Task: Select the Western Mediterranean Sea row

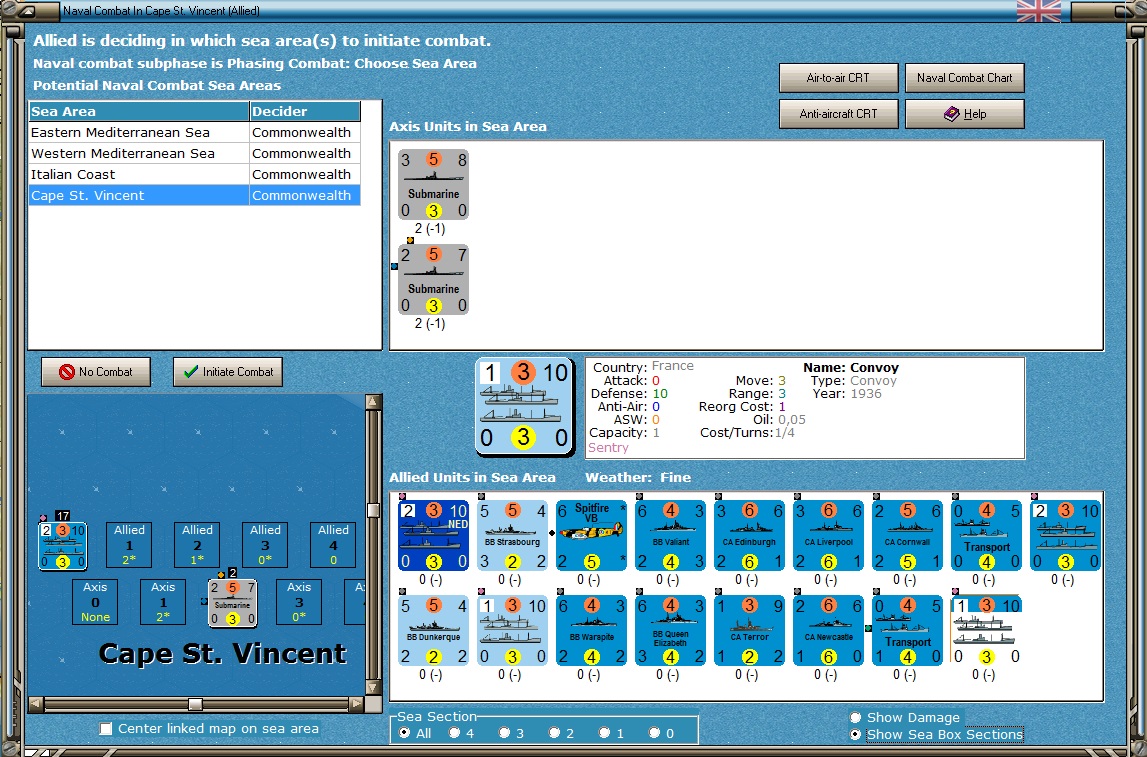Action: (195, 154)
